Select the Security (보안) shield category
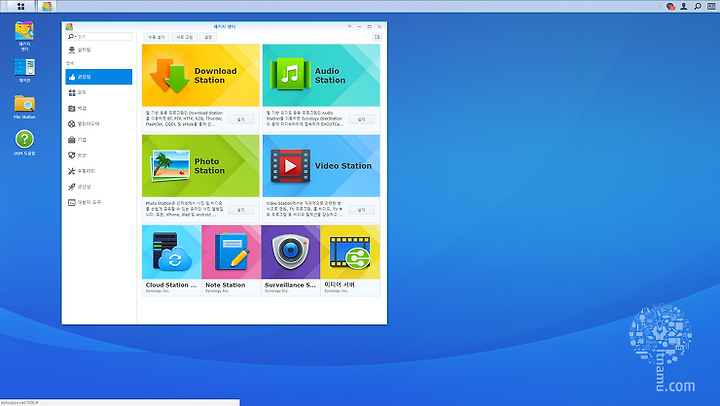The image size is (720, 406). click(x=99, y=155)
